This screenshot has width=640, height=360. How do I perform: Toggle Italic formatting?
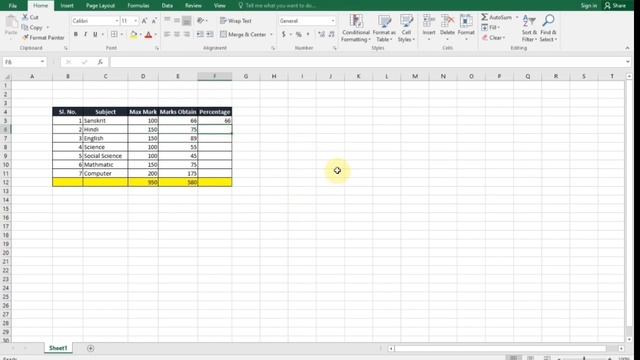[85, 35]
